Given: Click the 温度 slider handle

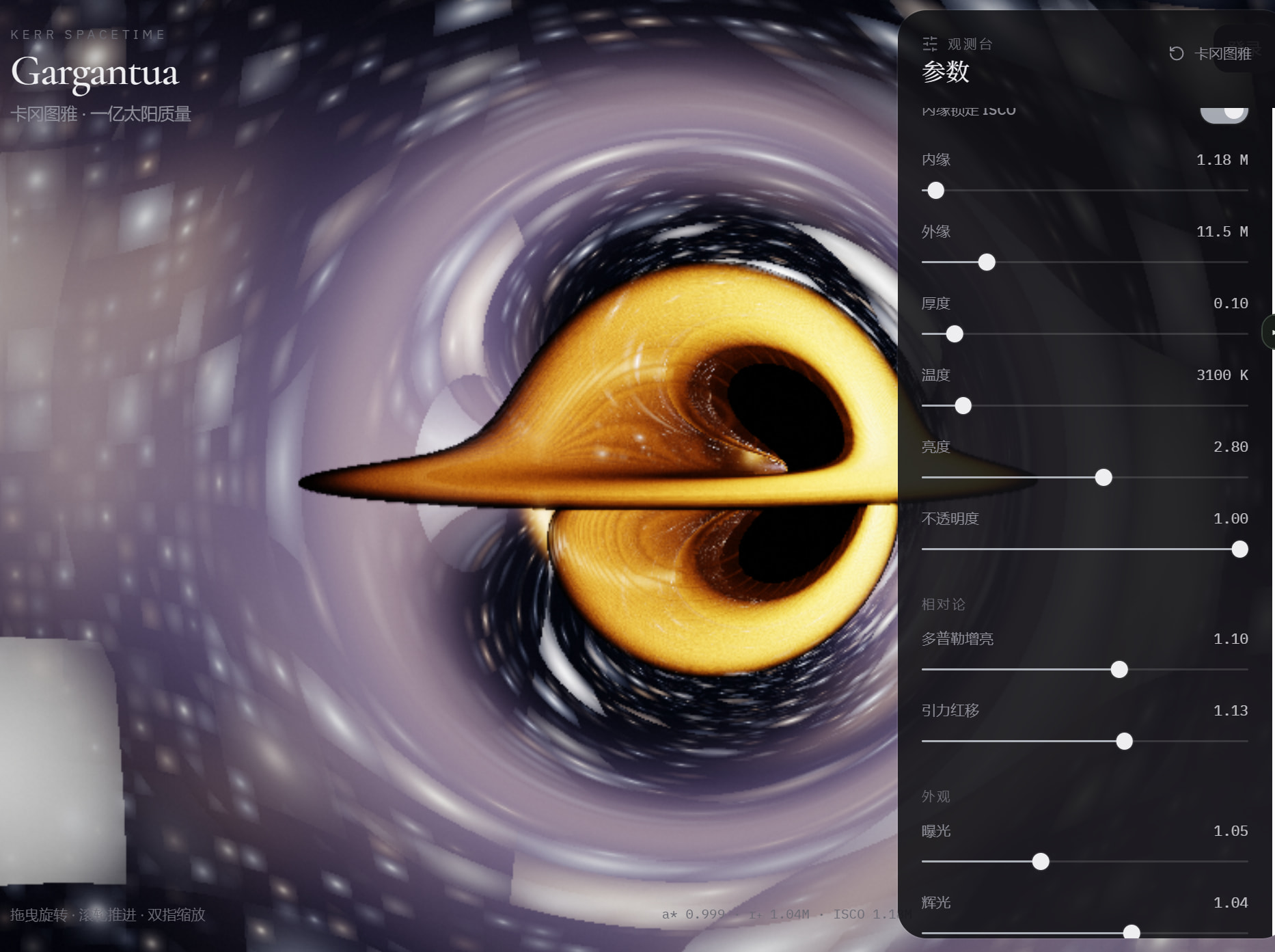Looking at the screenshot, I should [x=963, y=406].
